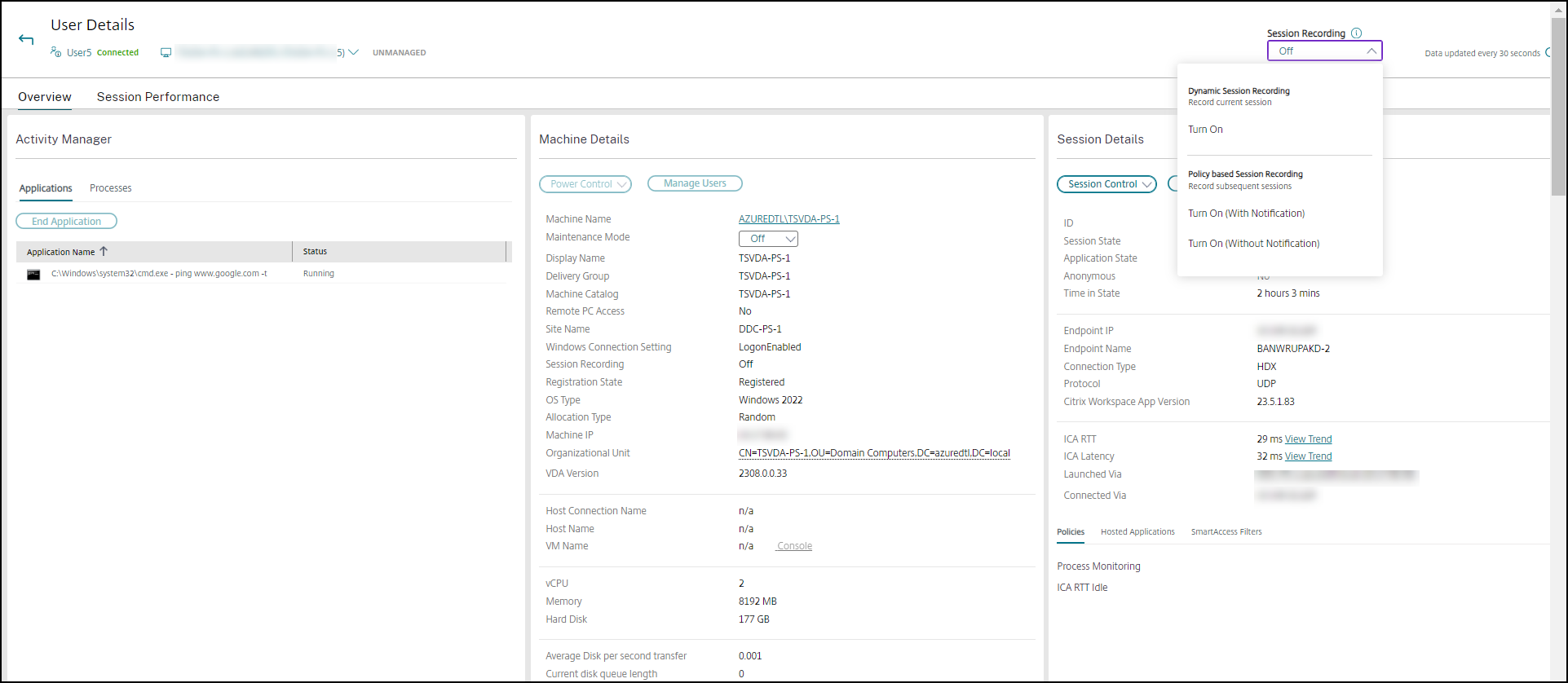1568x683 pixels.
Task: Click the vertical scrollbar thumb
Action: tap(1558, 106)
